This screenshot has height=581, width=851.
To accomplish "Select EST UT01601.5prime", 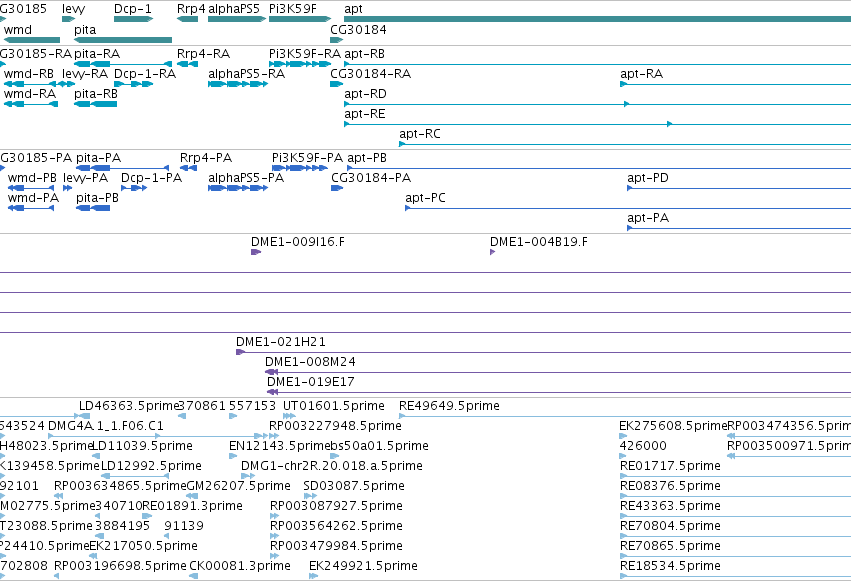I will pyautogui.click(x=334, y=406).
